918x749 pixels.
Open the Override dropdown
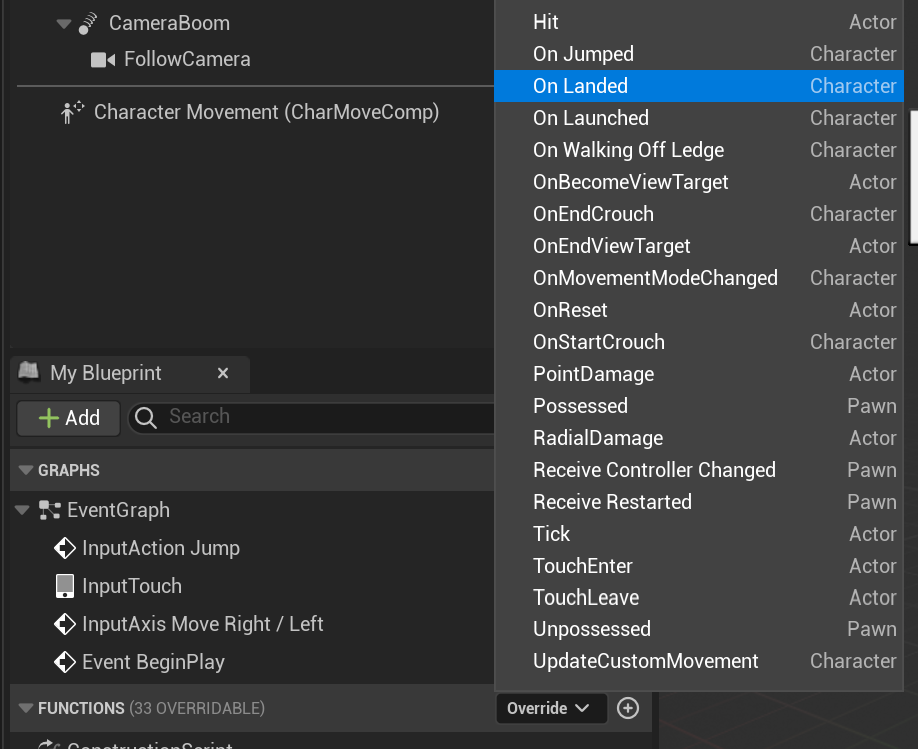[x=550, y=708]
